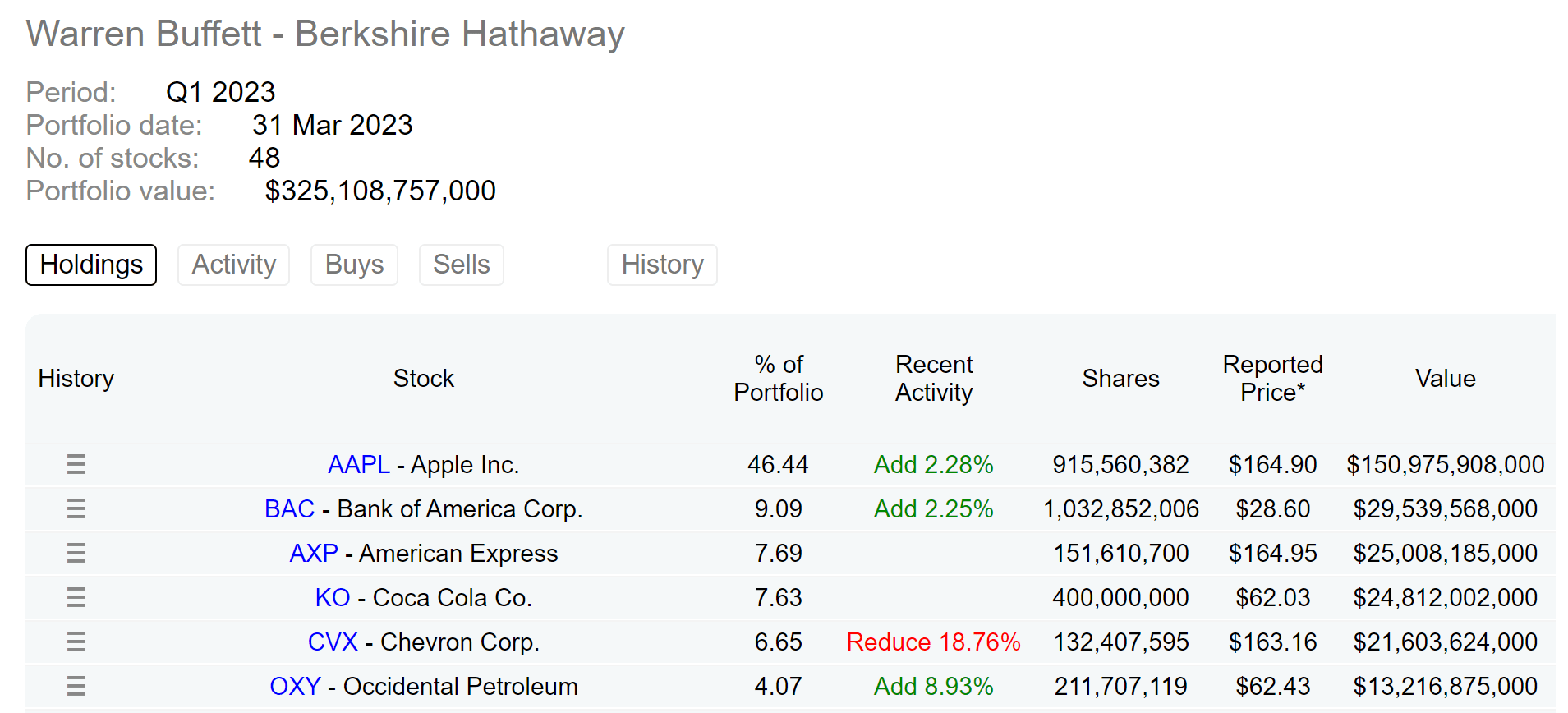Open the KO ticker link

click(x=333, y=598)
